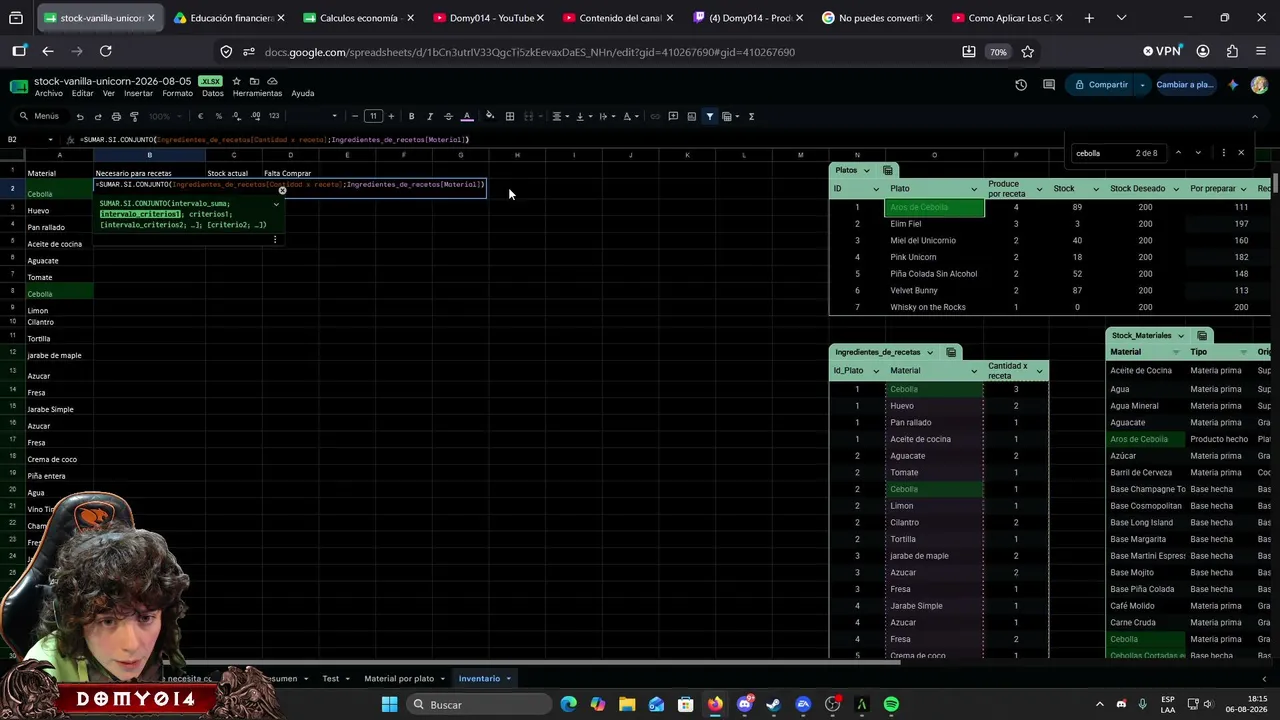Toggle bold formatting
Screen dimensions: 1280x720
(411, 116)
